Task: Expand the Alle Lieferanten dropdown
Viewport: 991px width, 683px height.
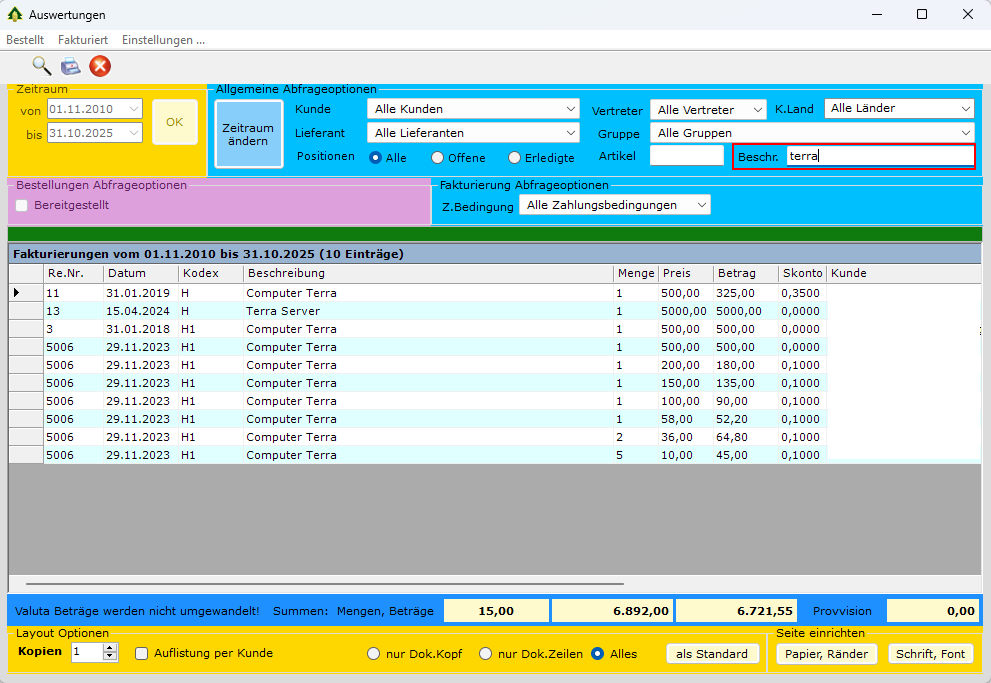Action: click(473, 132)
